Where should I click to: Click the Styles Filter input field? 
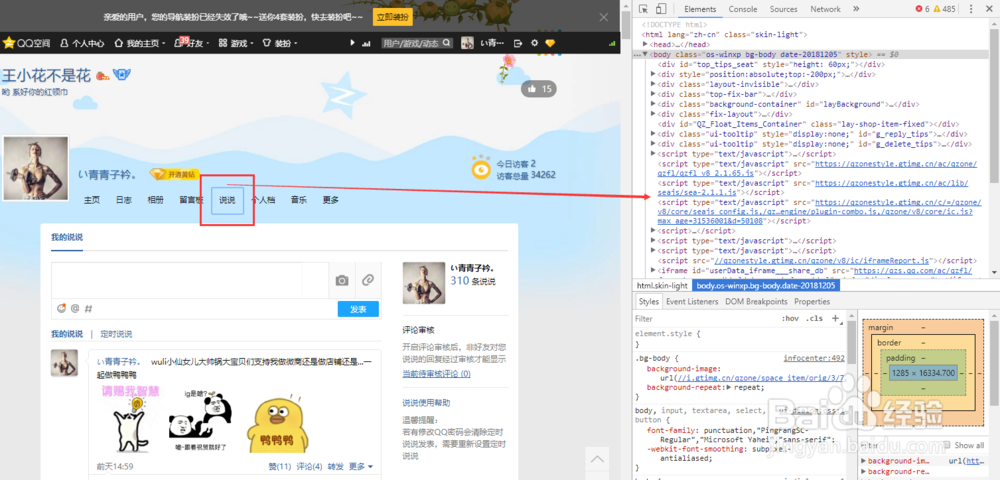(x=705, y=318)
